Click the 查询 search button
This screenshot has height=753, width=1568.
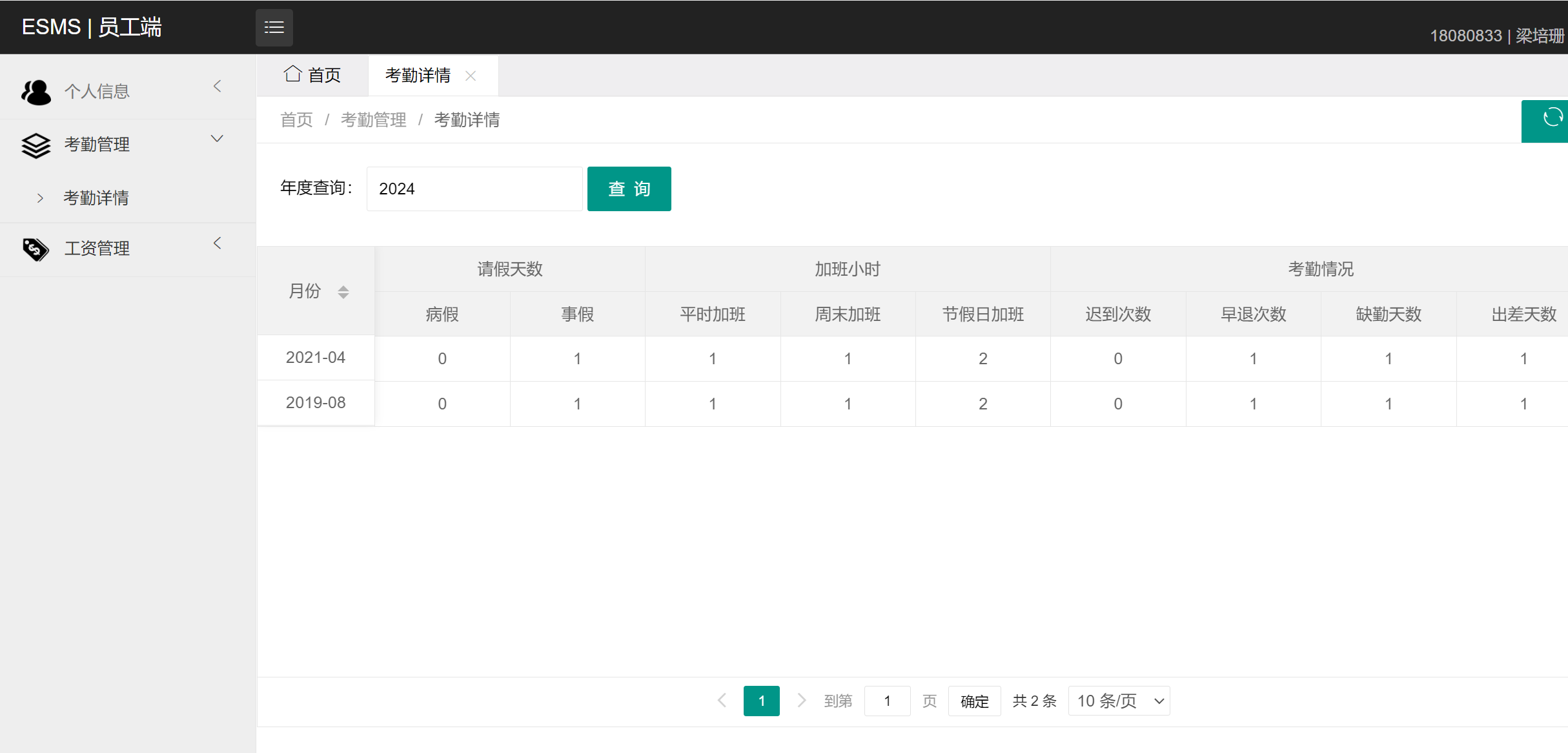coord(629,189)
